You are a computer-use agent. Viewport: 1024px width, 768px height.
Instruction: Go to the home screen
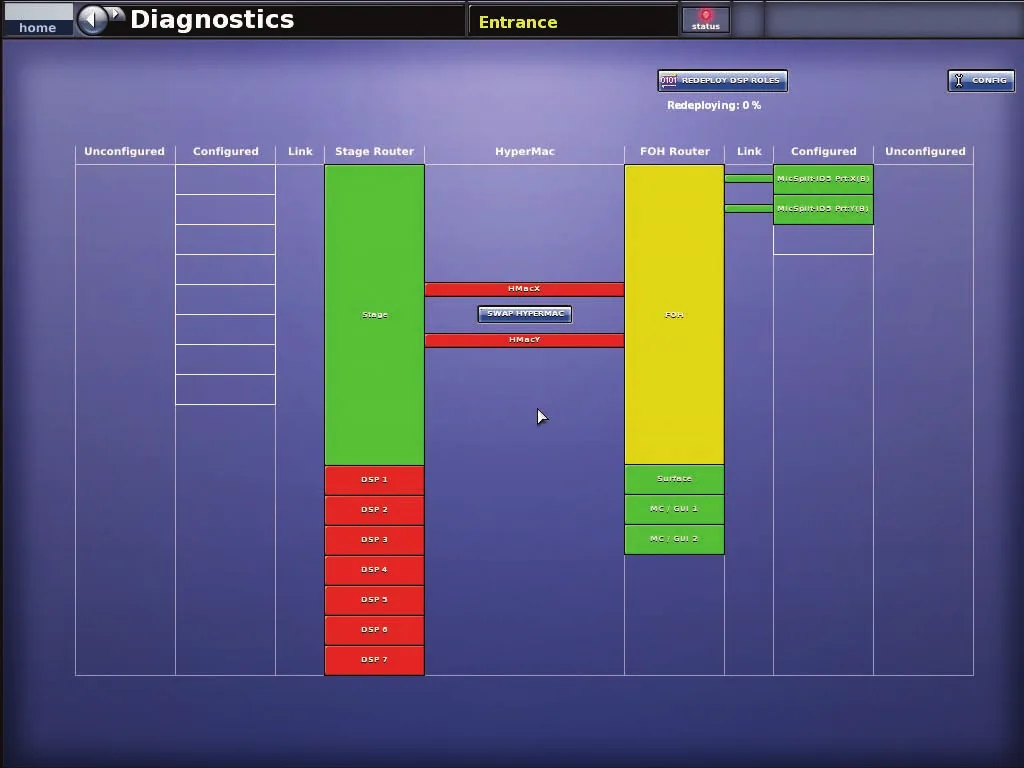point(38,20)
